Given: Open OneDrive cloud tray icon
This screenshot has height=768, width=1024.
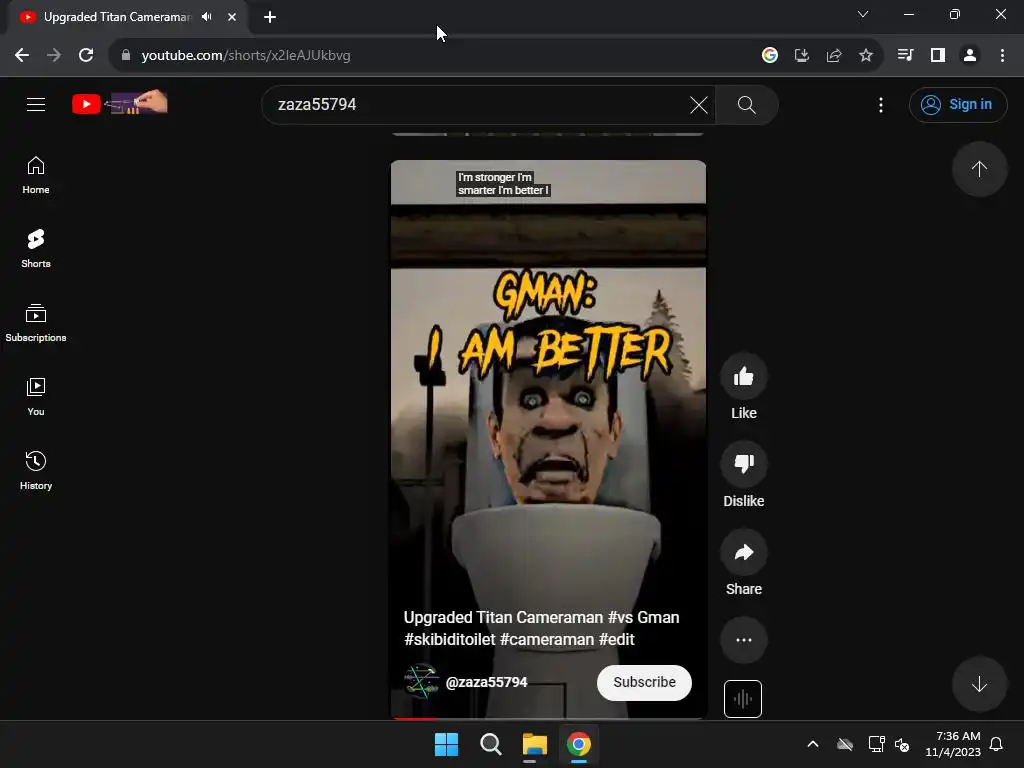Looking at the screenshot, I should click(x=845, y=744).
